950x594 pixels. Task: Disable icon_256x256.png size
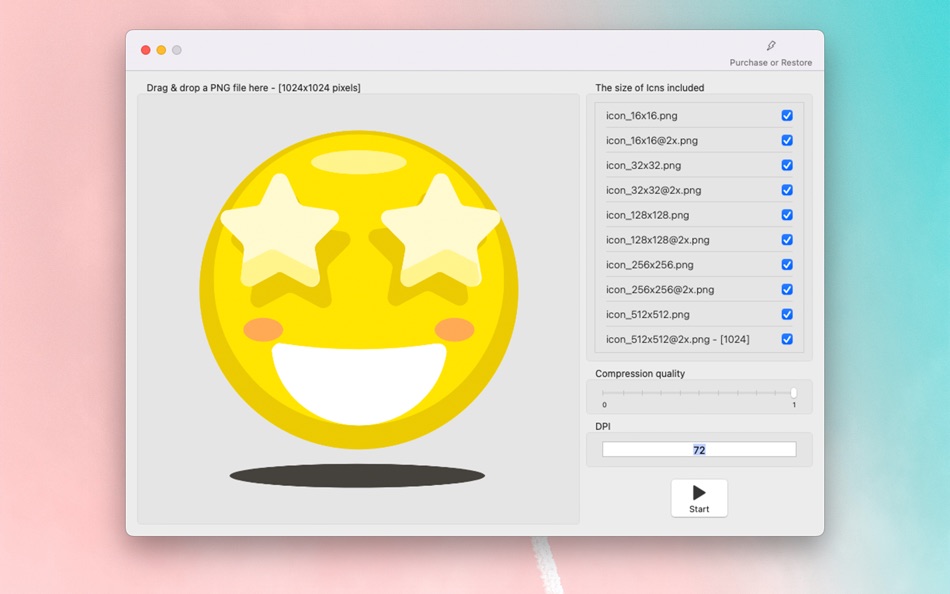(787, 264)
